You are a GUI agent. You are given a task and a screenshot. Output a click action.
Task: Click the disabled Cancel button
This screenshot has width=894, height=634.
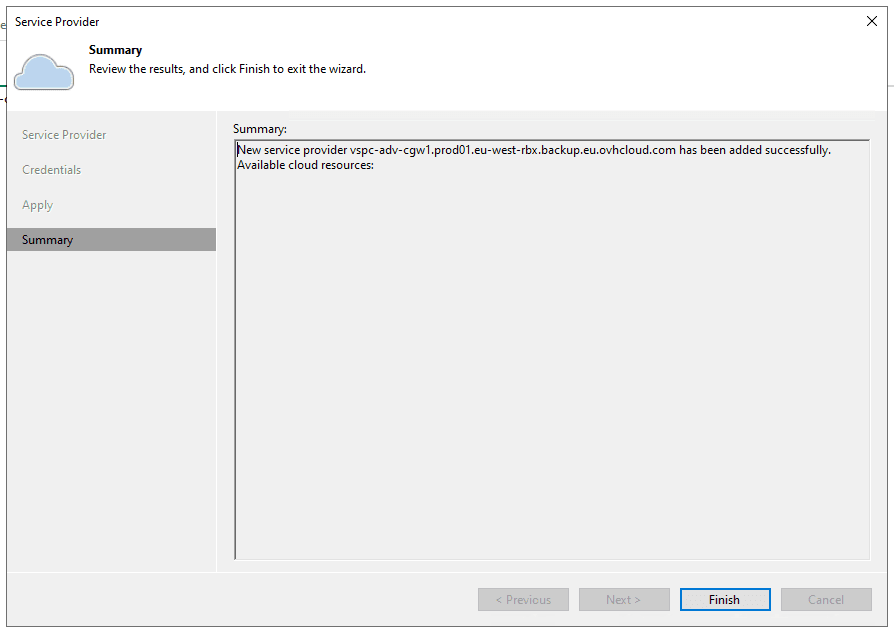[826, 599]
